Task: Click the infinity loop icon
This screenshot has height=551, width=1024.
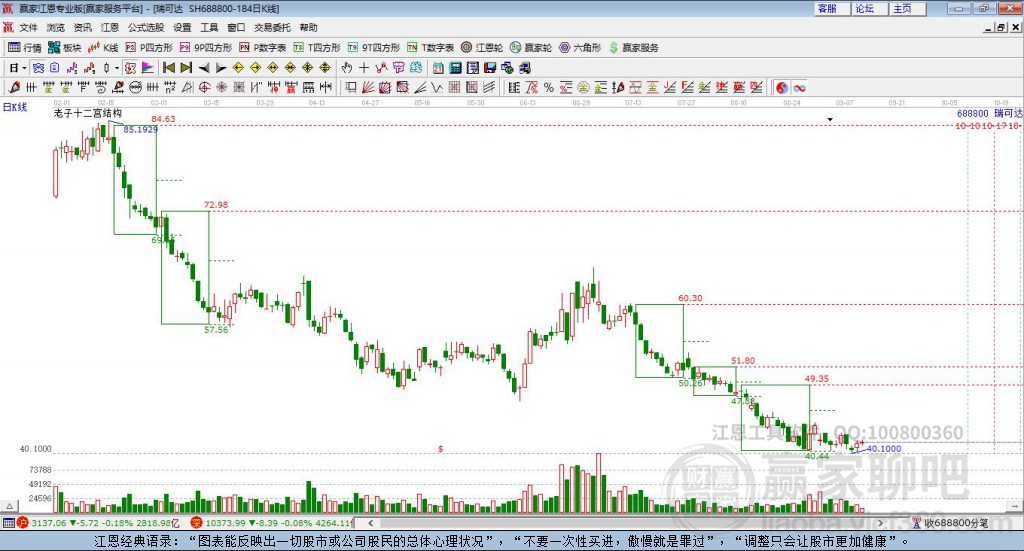Action: (799, 87)
